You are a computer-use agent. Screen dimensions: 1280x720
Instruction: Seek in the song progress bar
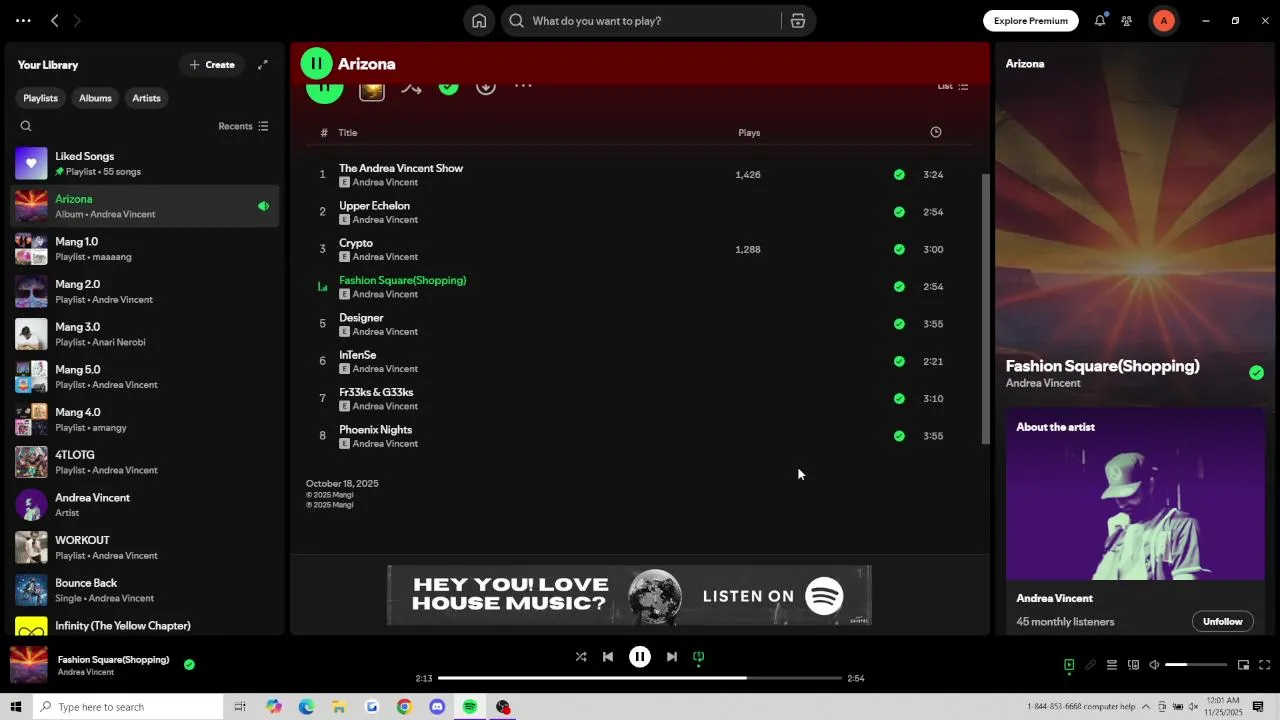click(640, 678)
